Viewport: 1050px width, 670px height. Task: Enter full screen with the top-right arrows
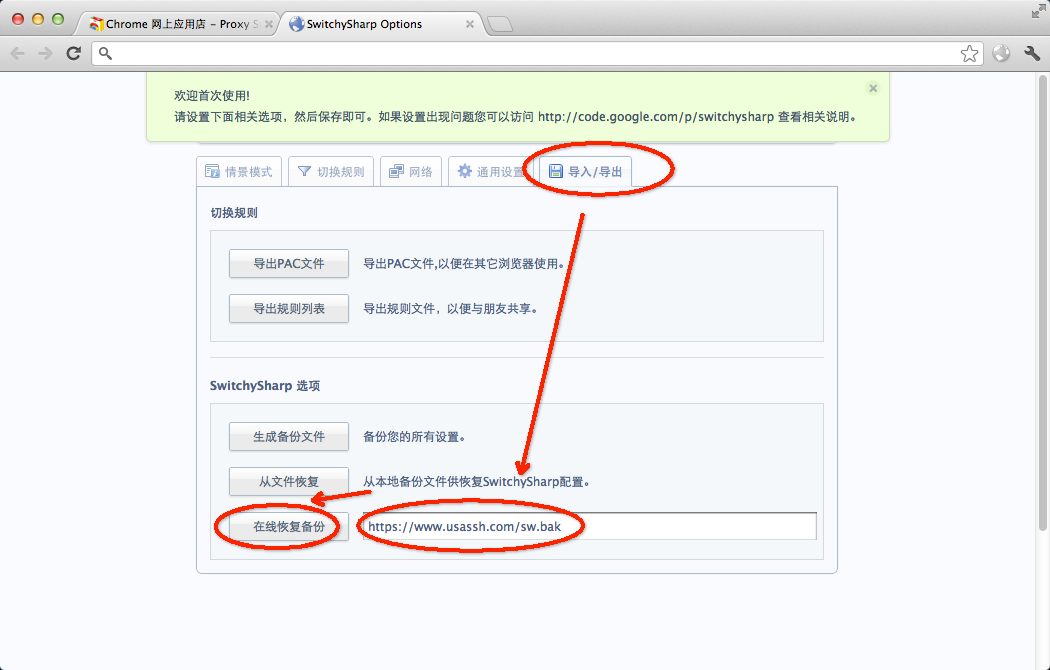(1037, 11)
